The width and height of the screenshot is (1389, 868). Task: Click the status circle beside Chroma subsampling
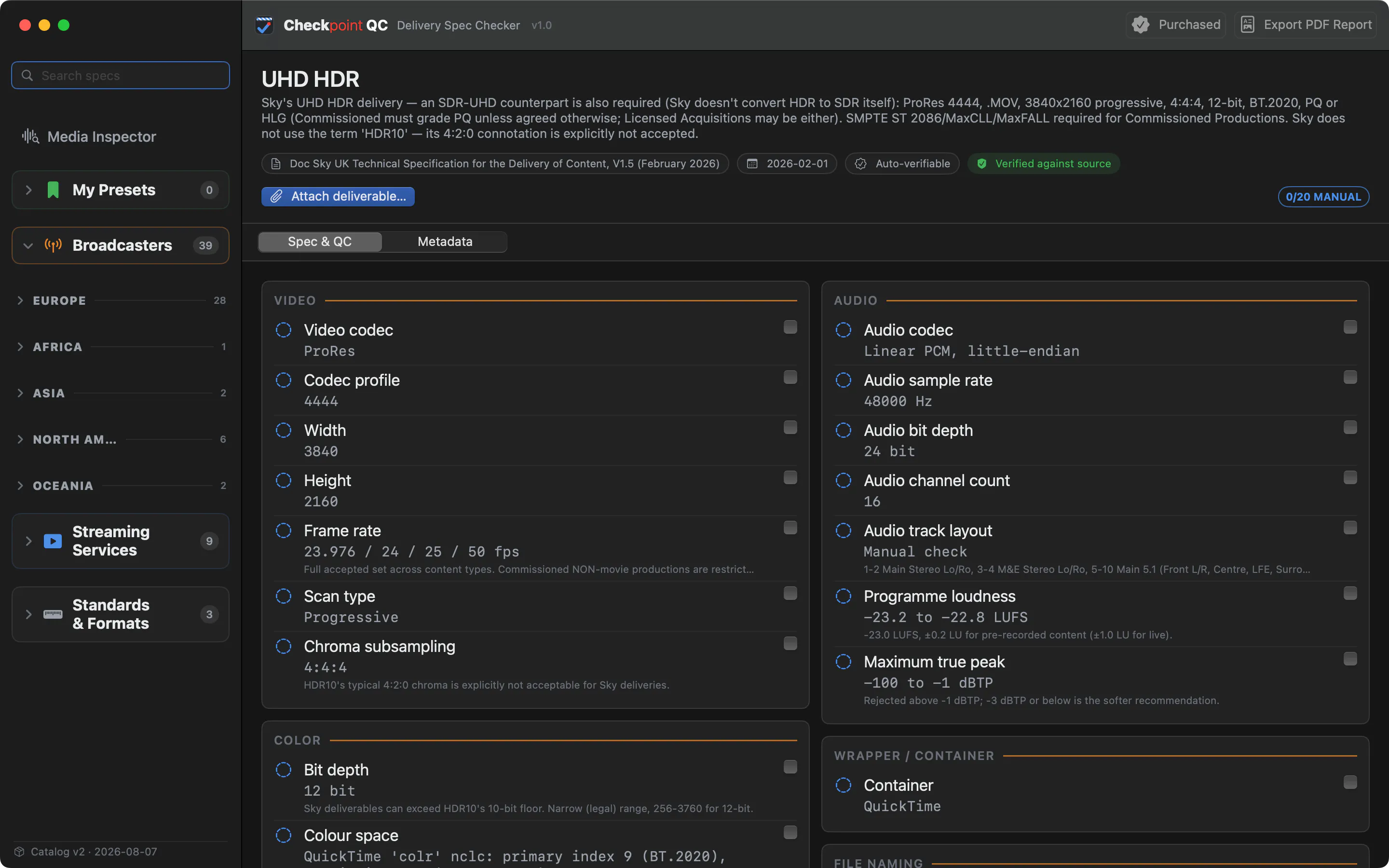tap(284, 646)
